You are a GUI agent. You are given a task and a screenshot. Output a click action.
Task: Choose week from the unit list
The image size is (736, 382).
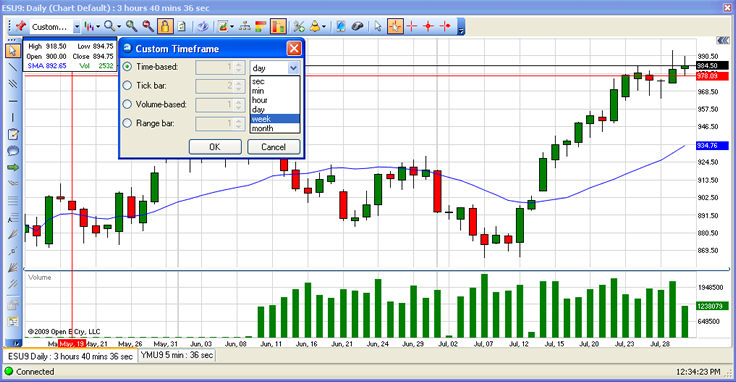tap(275, 119)
